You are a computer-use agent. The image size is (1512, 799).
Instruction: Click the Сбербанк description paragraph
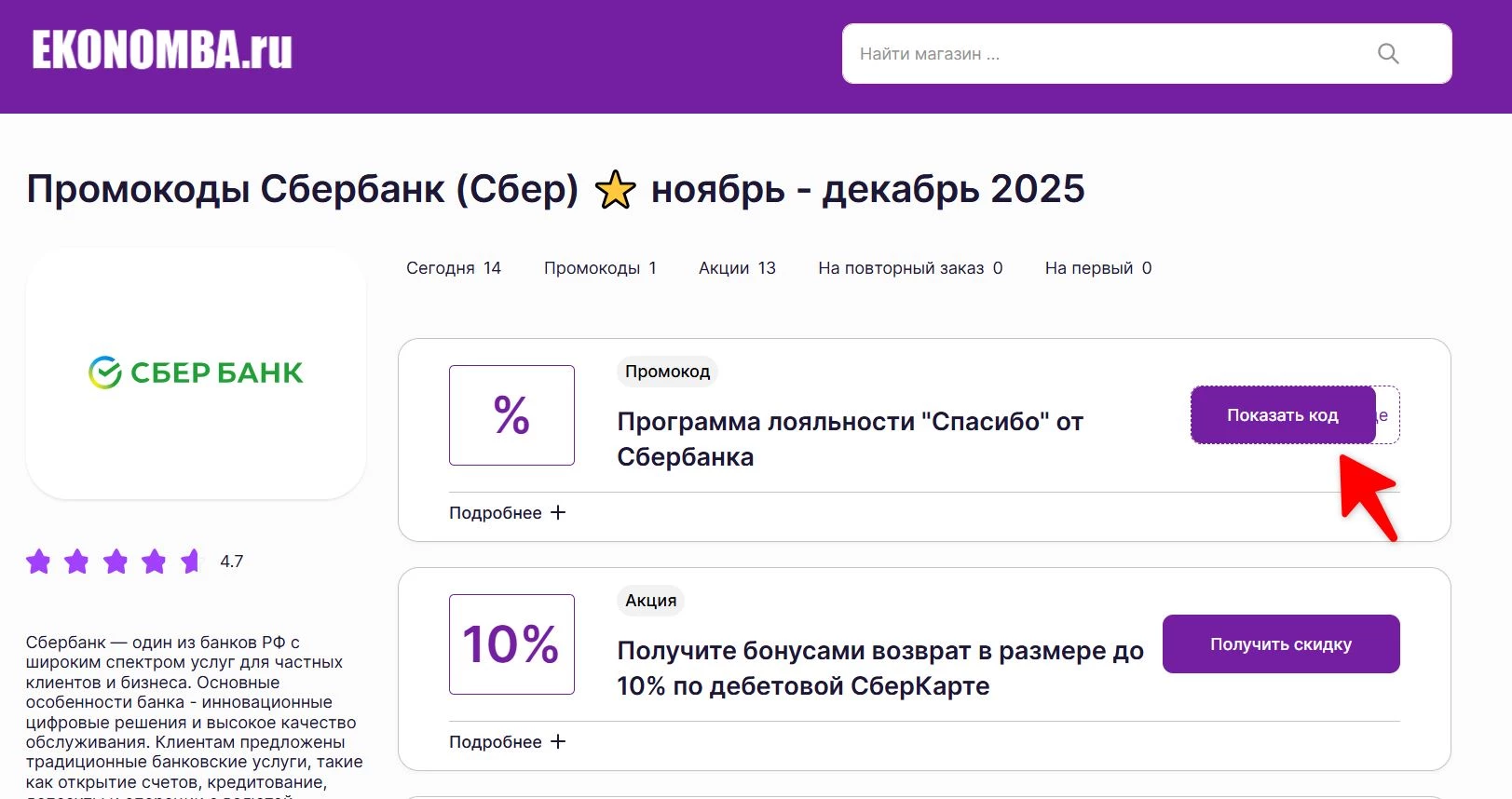tap(195, 715)
